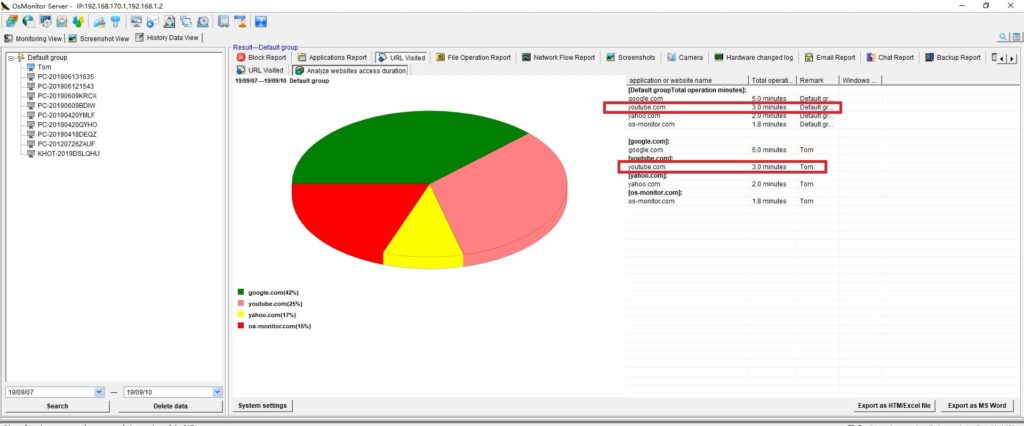1024x426 pixels.
Task: Click the green google.com legend swatch
Action: pos(241,292)
